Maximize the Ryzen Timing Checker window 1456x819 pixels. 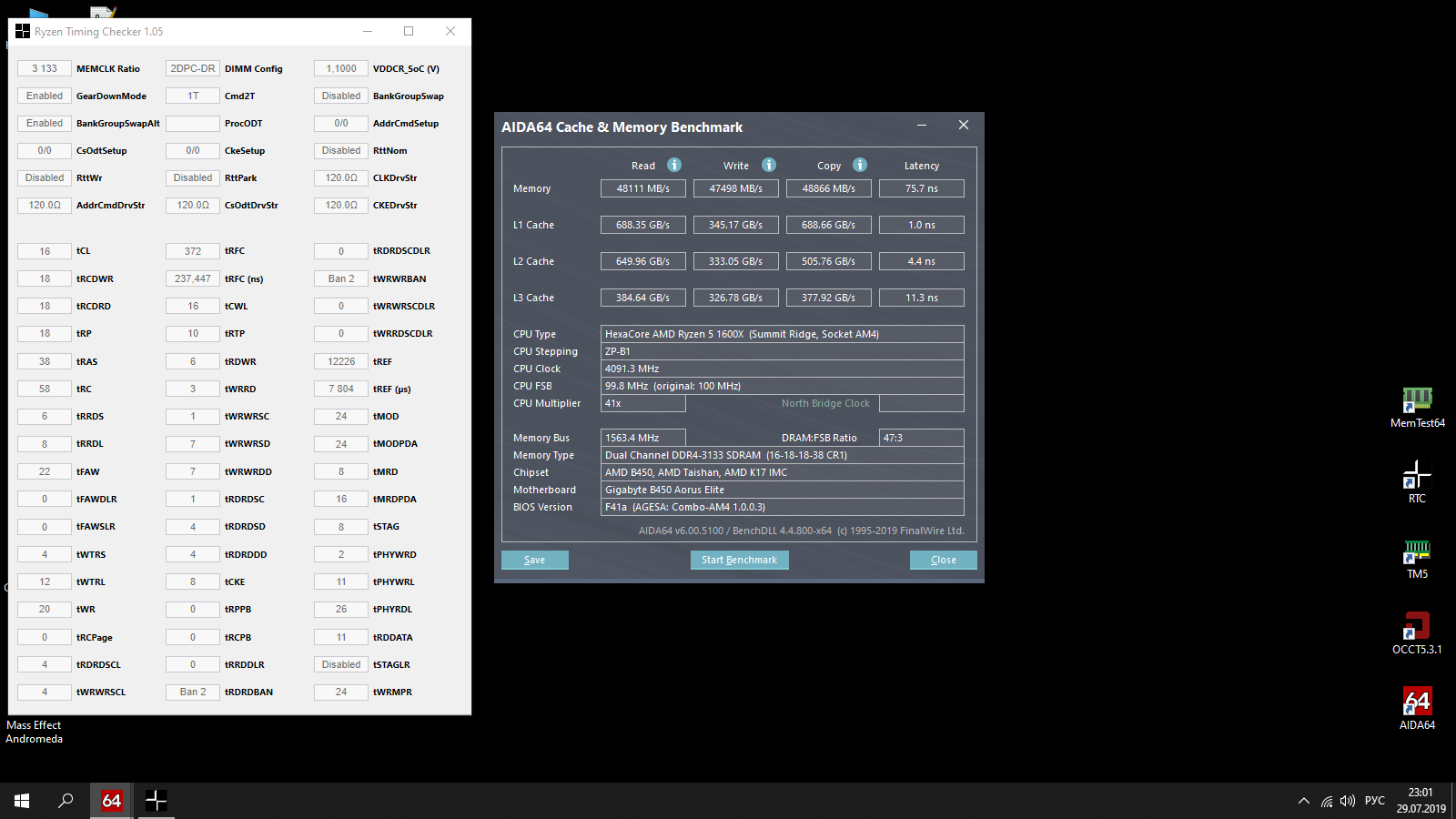pos(409,31)
